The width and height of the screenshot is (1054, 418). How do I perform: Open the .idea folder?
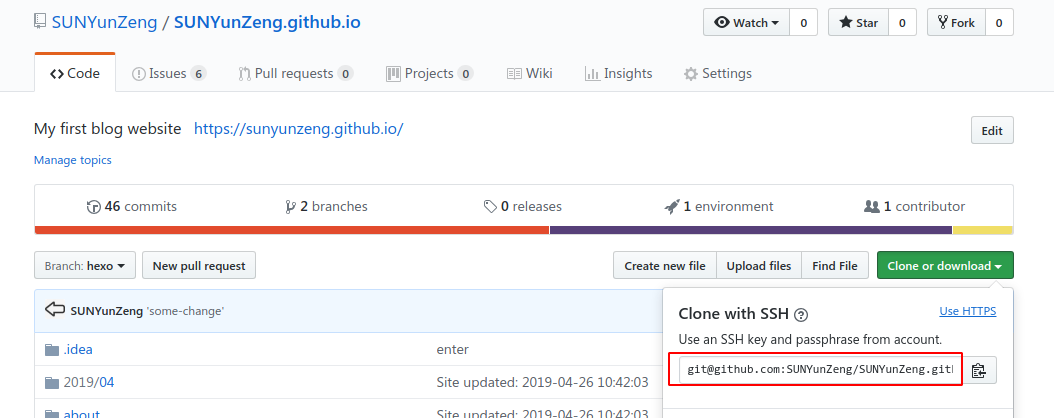click(x=77, y=349)
